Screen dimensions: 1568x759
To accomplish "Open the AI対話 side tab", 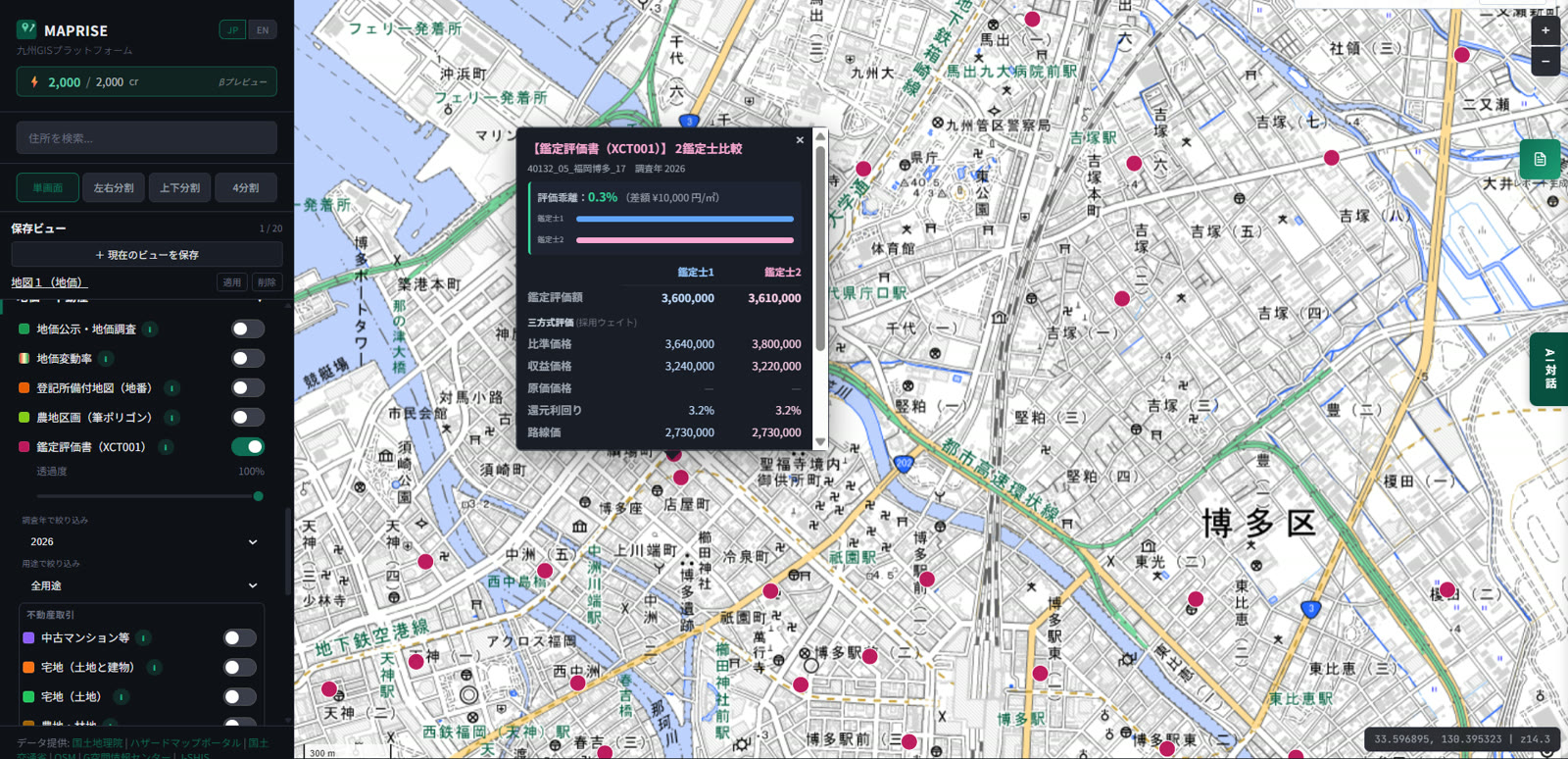I will tap(1549, 370).
